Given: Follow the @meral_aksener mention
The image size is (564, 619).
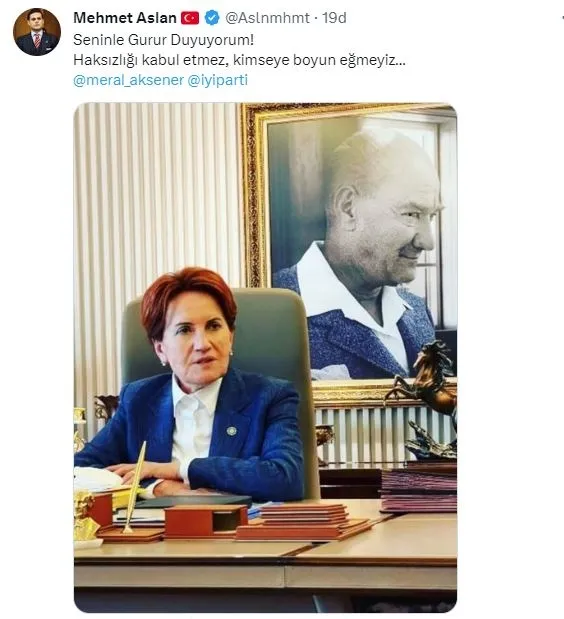Looking at the screenshot, I should 128,80.
